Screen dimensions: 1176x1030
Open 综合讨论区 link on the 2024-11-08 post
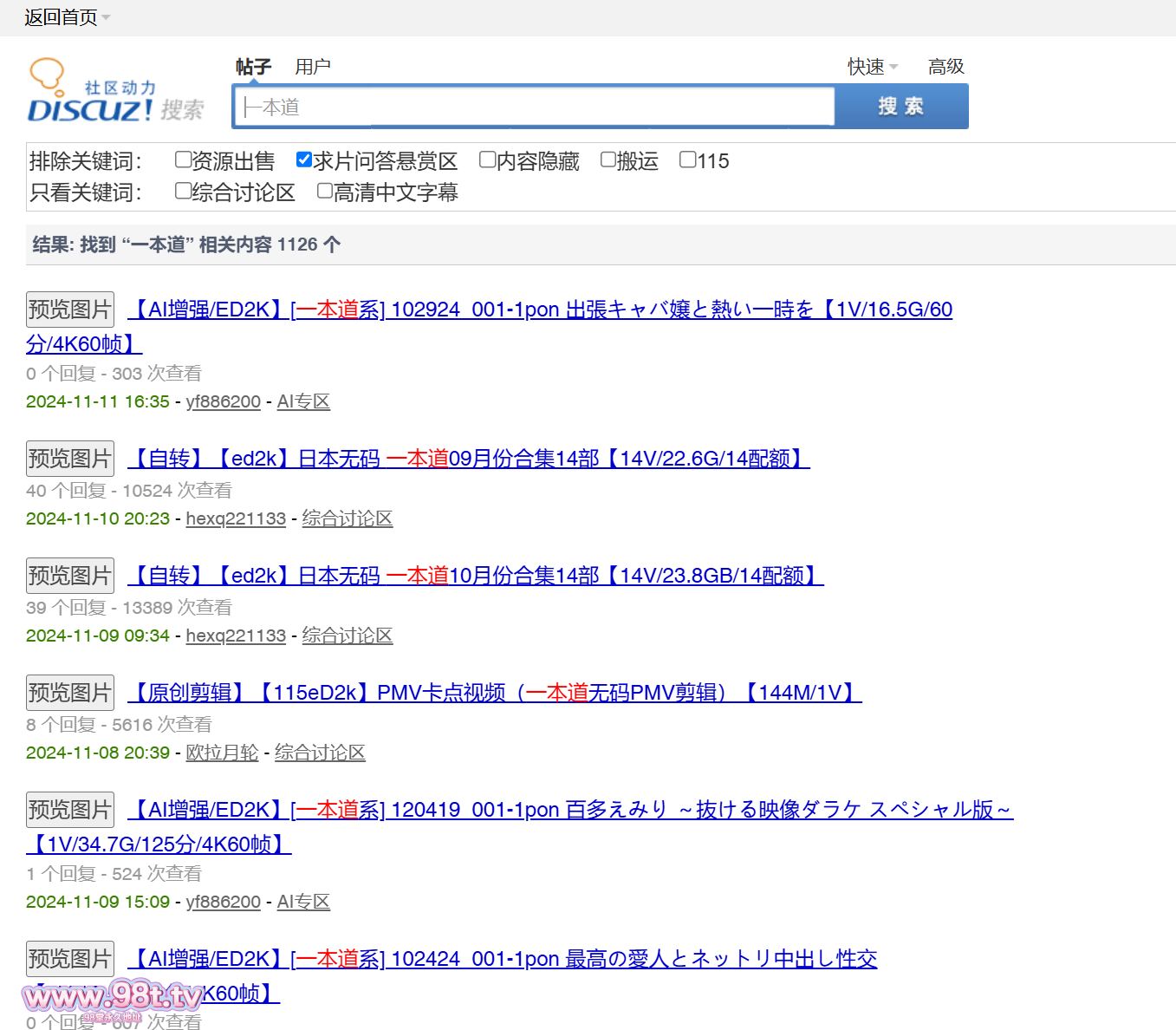point(320,753)
